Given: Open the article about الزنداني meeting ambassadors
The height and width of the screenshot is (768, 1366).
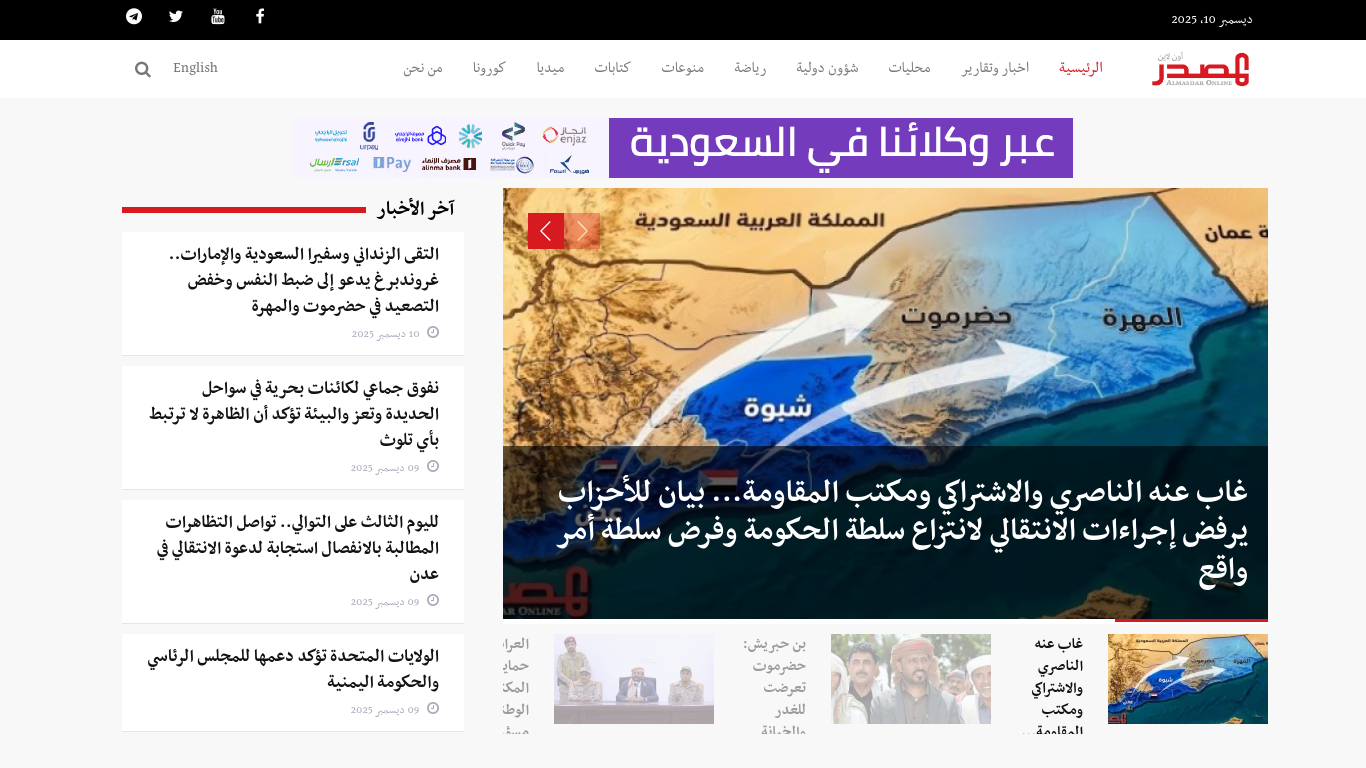Looking at the screenshot, I should pyautogui.click(x=292, y=281).
